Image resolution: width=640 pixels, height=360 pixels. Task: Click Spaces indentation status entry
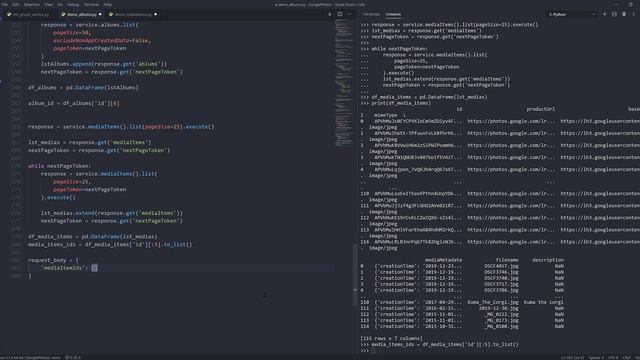pos(596,358)
